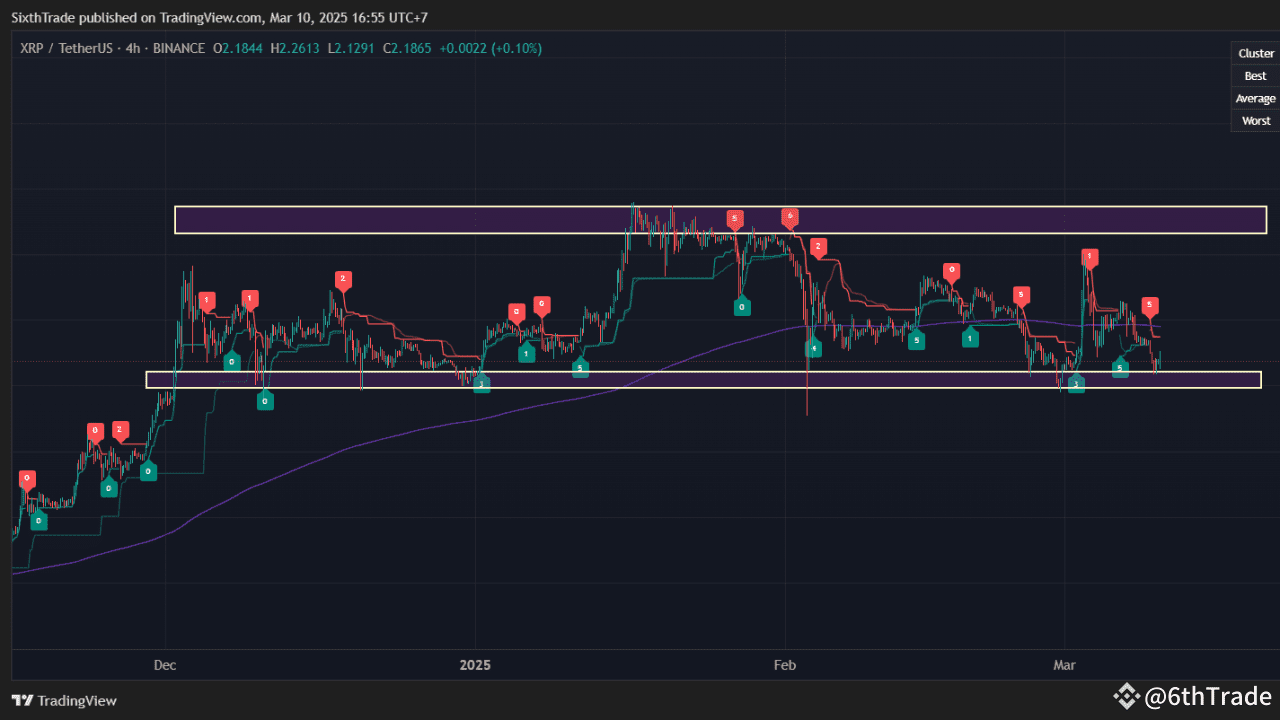Screen dimensions: 1280x720
Task: Click the TradingView logo at the bottom
Action: coord(64,701)
